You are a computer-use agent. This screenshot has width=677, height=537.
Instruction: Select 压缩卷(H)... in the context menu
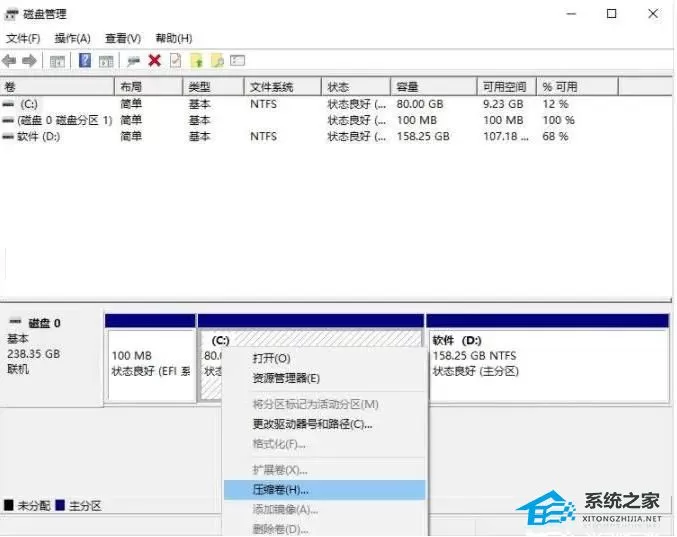325,490
